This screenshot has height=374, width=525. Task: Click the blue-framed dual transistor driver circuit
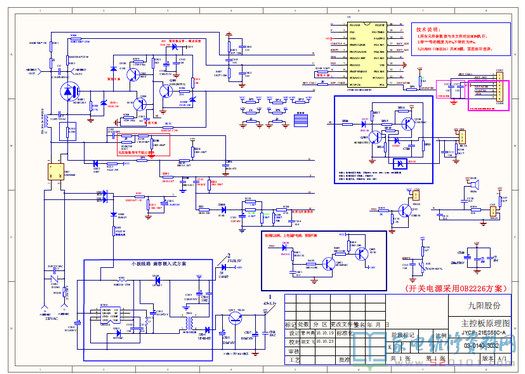(383, 139)
